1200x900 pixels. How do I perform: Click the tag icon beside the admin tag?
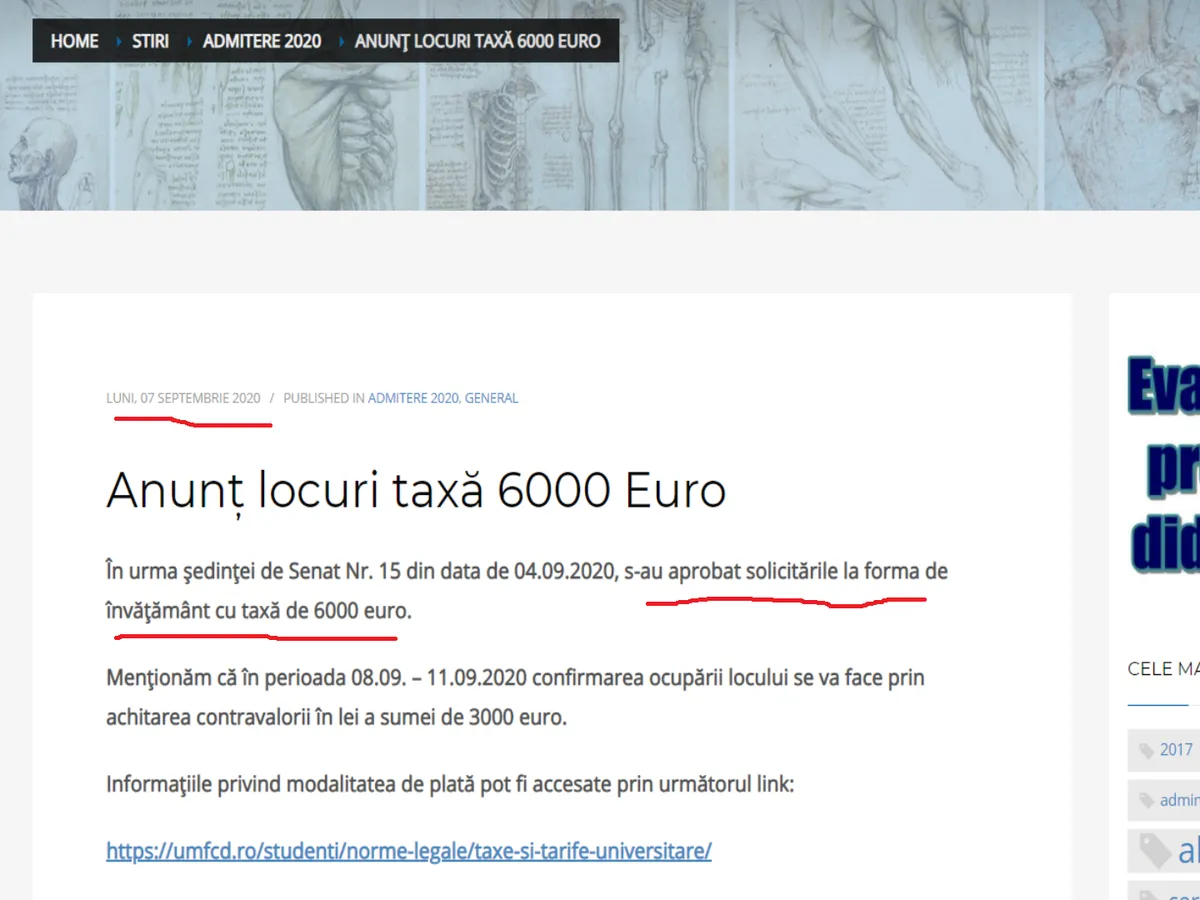pos(1146,801)
